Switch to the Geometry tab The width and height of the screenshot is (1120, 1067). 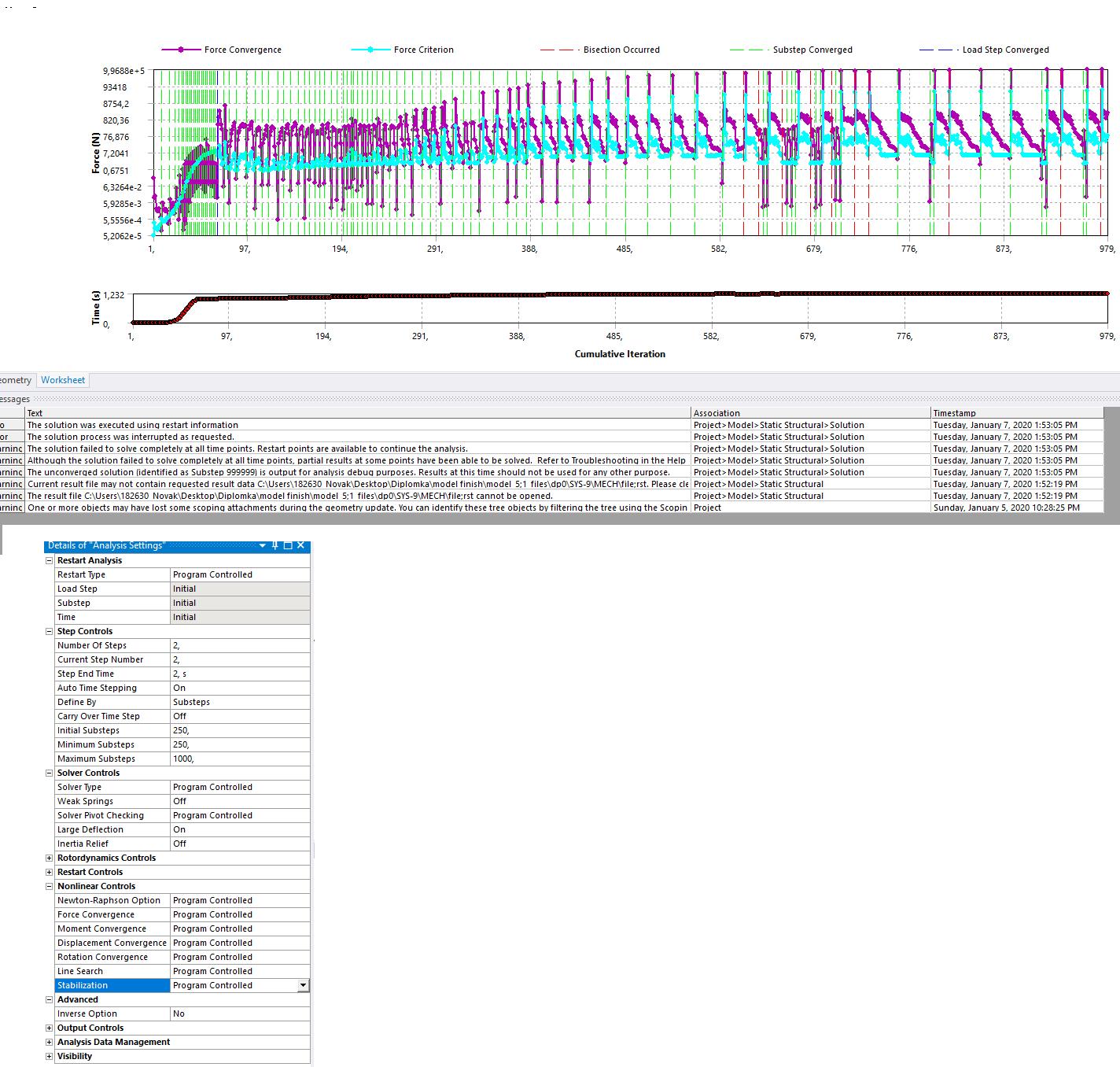[x=16, y=380]
